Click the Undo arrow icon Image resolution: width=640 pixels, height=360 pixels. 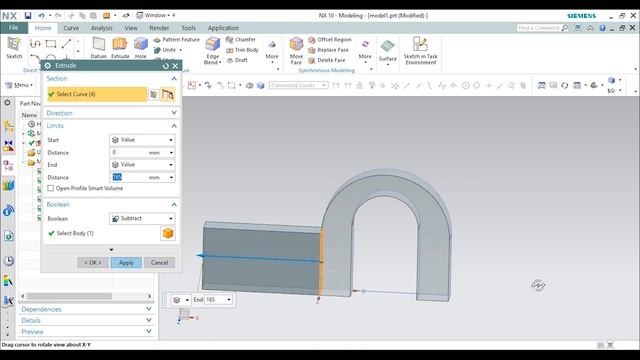[41, 16]
